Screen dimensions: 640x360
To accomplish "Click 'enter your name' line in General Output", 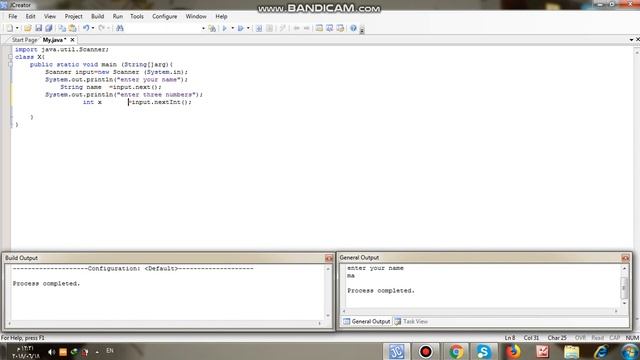I will tap(375, 268).
